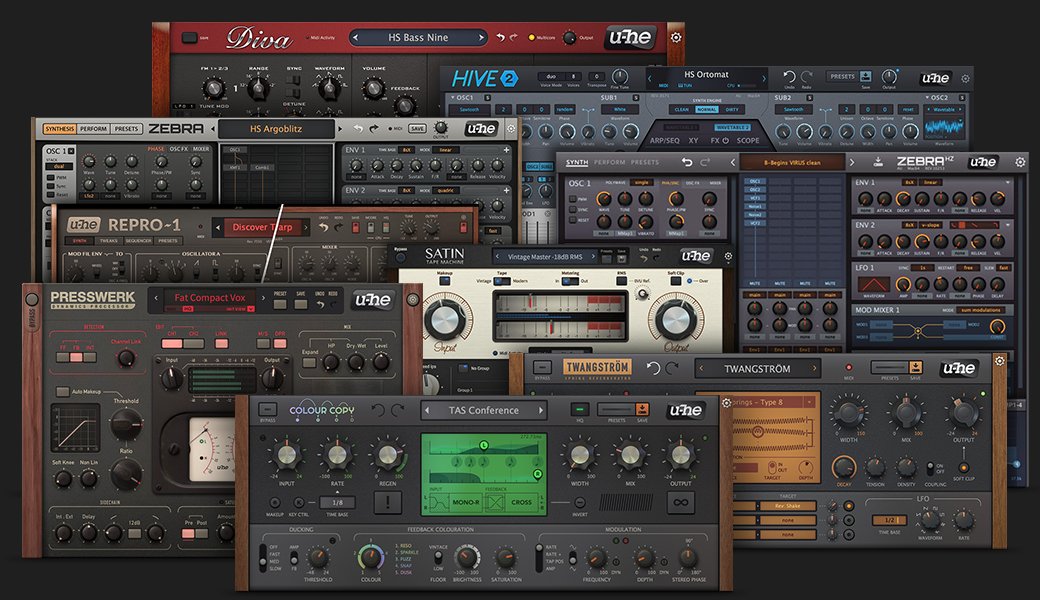Click the Threshold knob in Presswerk
This screenshot has height=600, width=1040.
point(126,423)
